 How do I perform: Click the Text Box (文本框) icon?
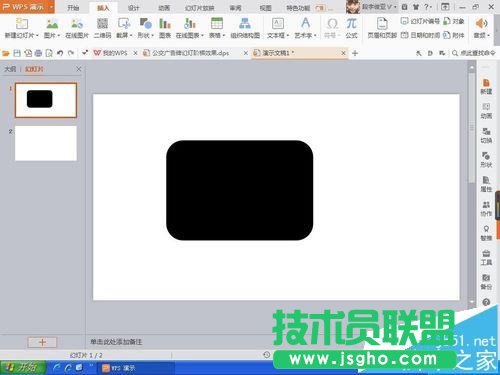(x=278, y=24)
